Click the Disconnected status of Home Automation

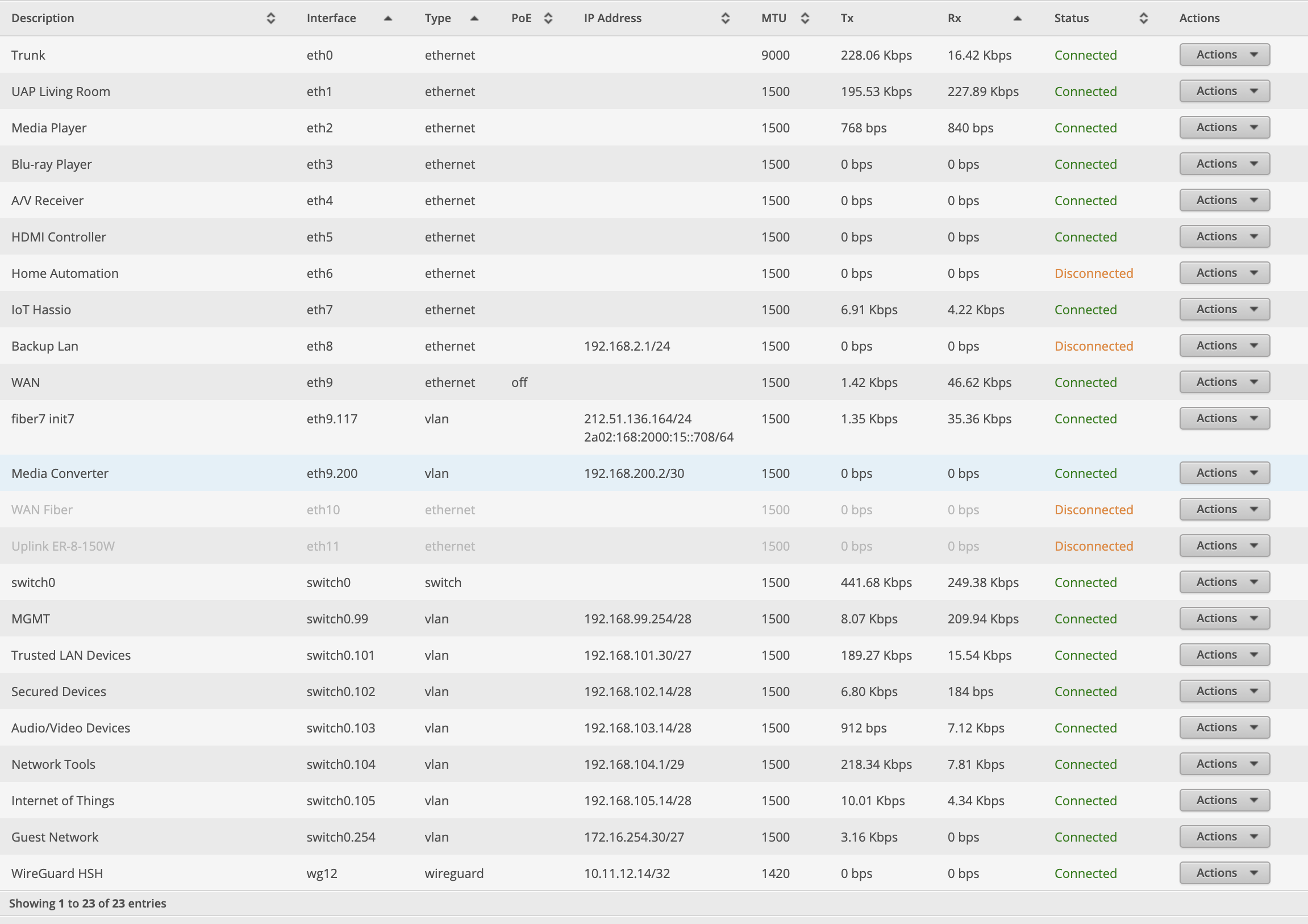(x=1093, y=273)
